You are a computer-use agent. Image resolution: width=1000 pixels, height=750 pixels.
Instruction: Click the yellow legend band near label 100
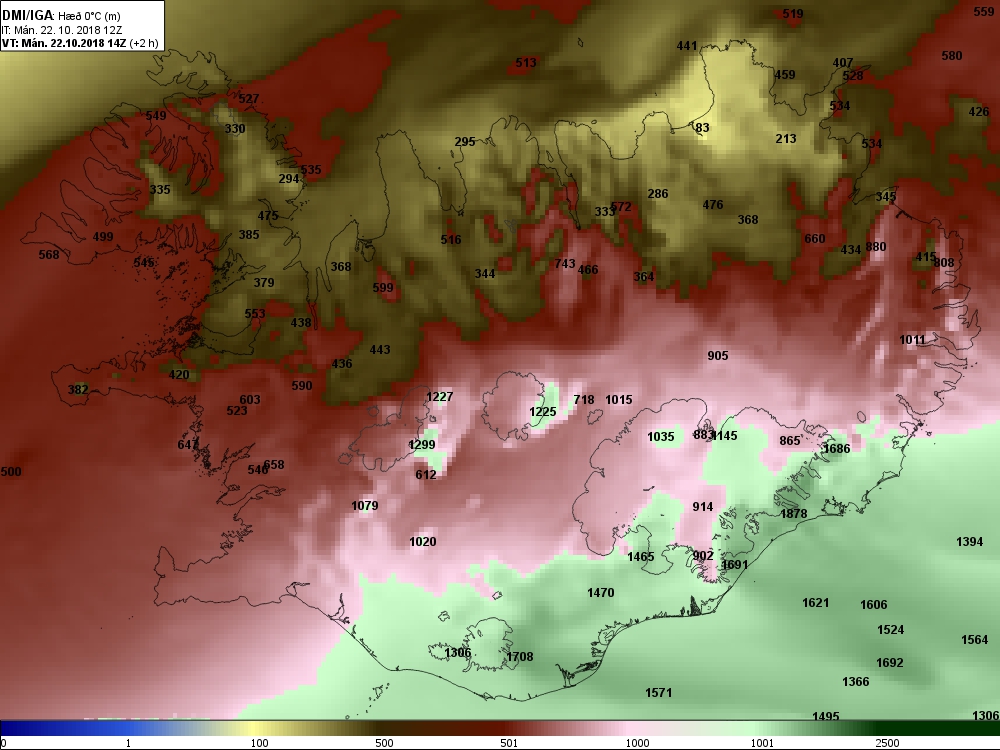(x=255, y=728)
